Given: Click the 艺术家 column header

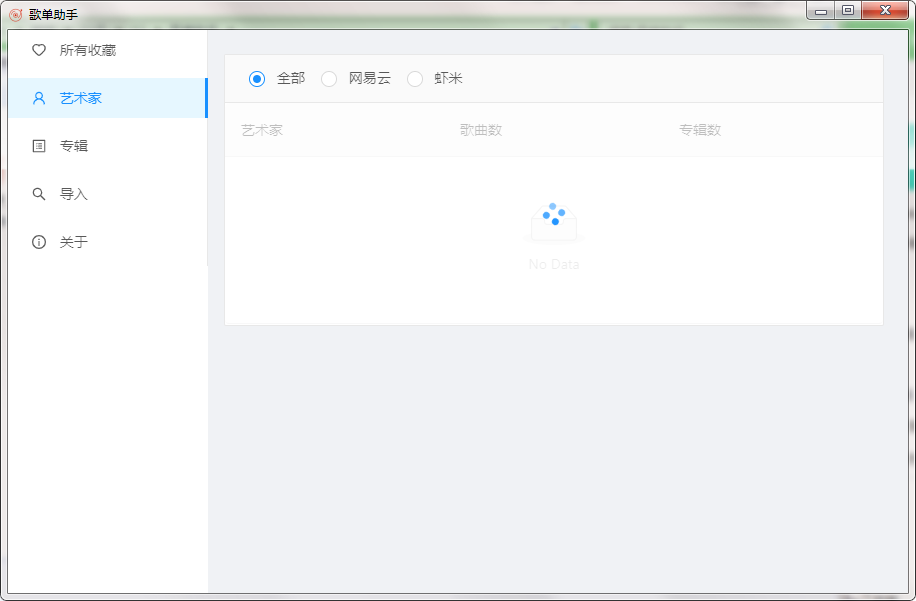Looking at the screenshot, I should 262,130.
